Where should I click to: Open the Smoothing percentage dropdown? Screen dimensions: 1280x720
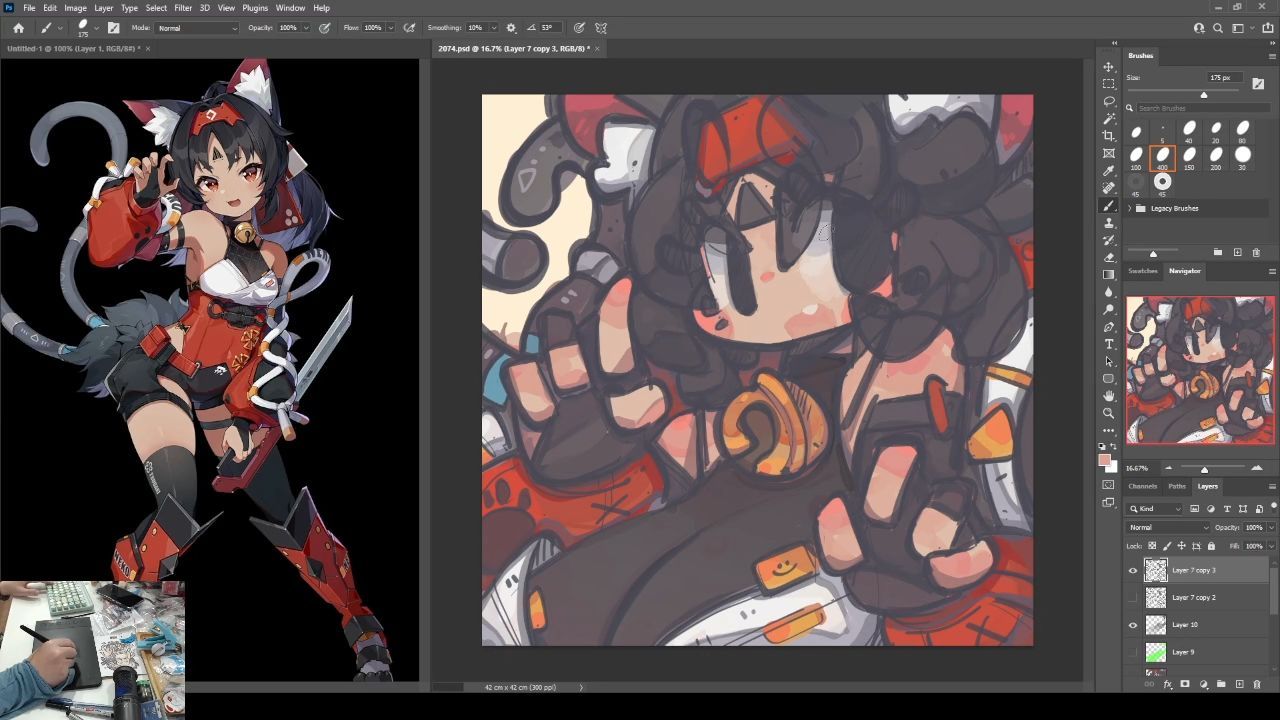click(x=493, y=28)
